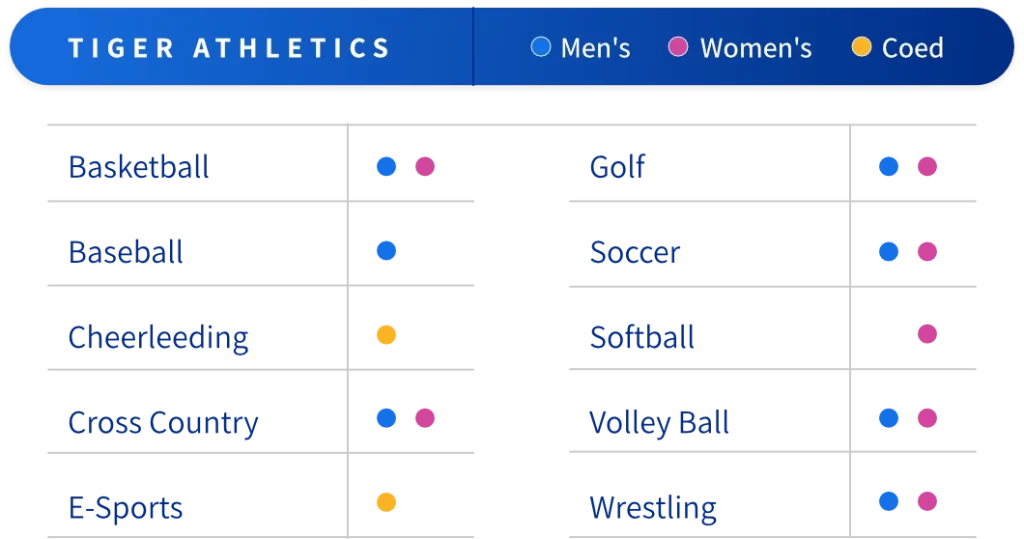The width and height of the screenshot is (1024, 539).
Task: Click the Men's legend dot in header
Action: [541, 47]
